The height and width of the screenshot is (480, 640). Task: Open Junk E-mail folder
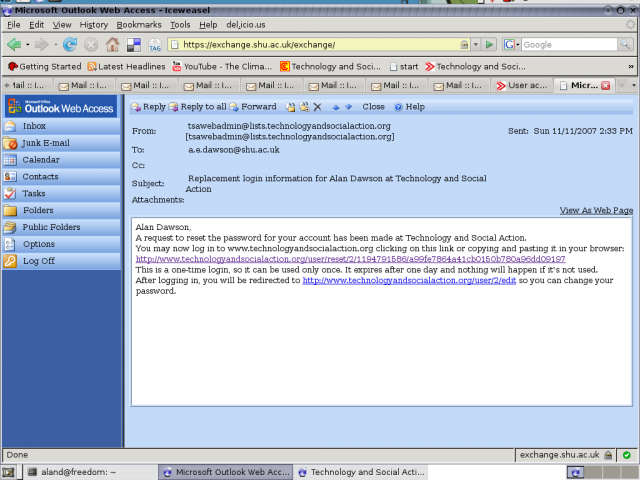point(45,143)
